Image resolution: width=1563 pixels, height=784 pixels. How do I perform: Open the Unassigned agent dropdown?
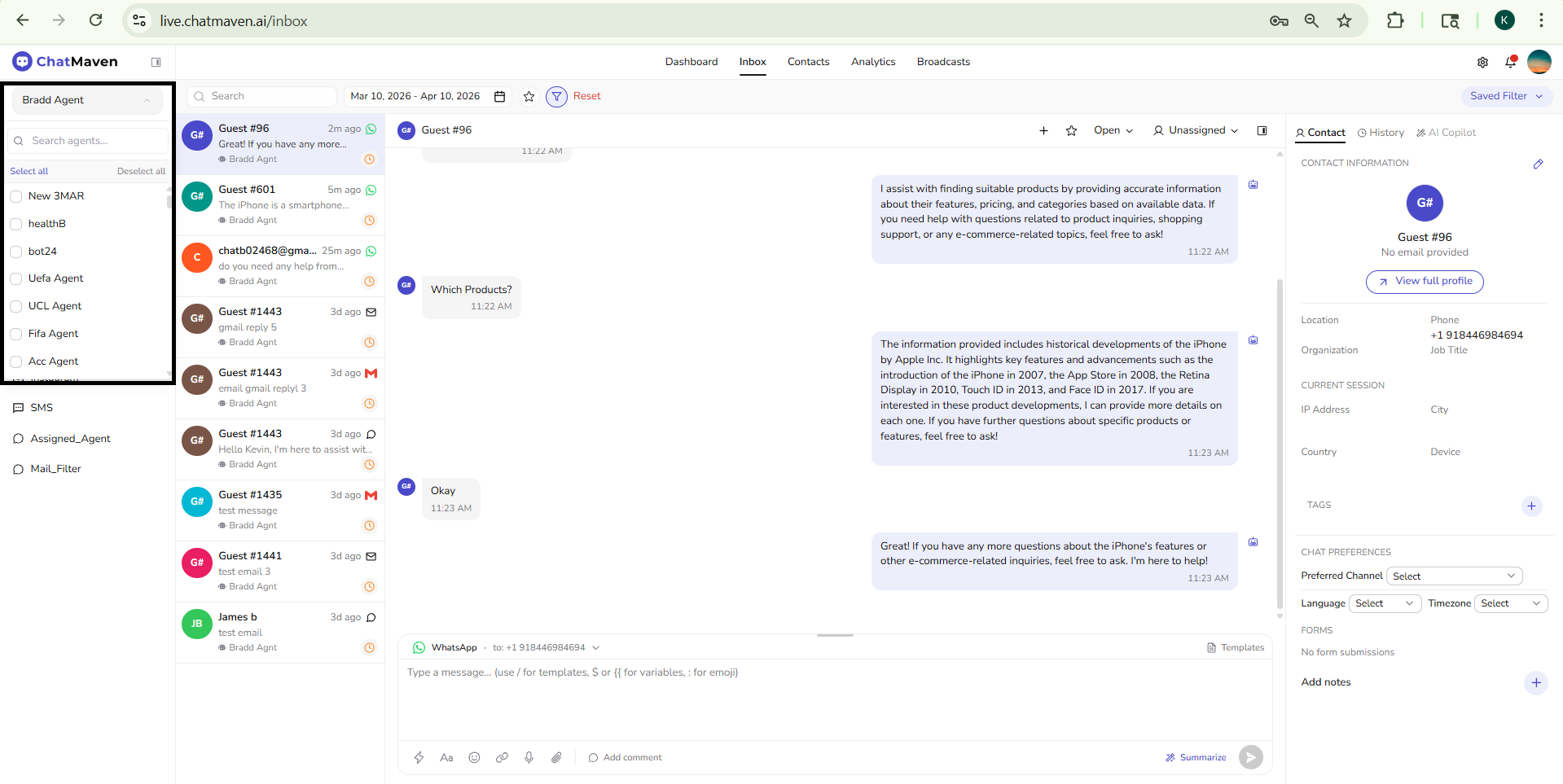(x=1196, y=130)
